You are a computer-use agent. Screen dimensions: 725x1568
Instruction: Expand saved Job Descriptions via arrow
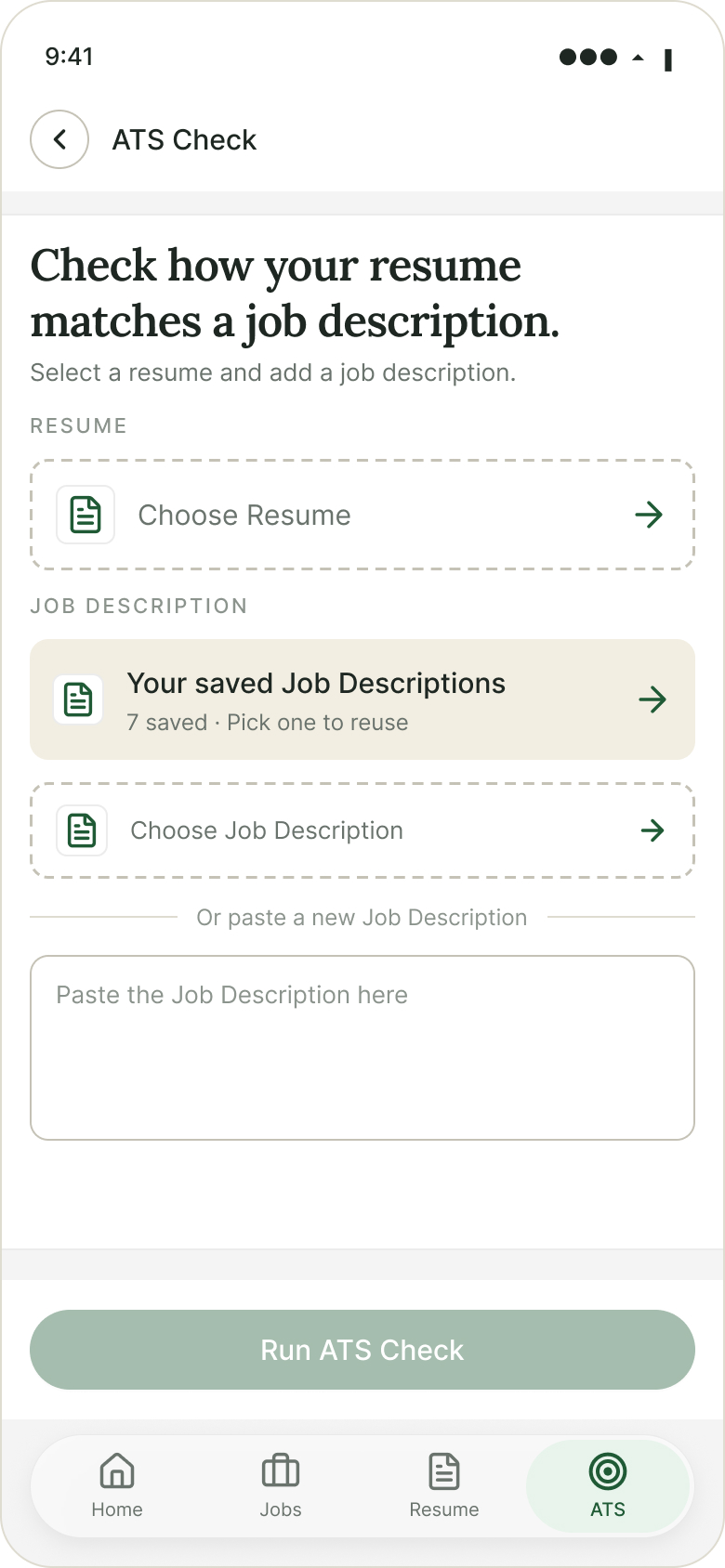(x=652, y=699)
